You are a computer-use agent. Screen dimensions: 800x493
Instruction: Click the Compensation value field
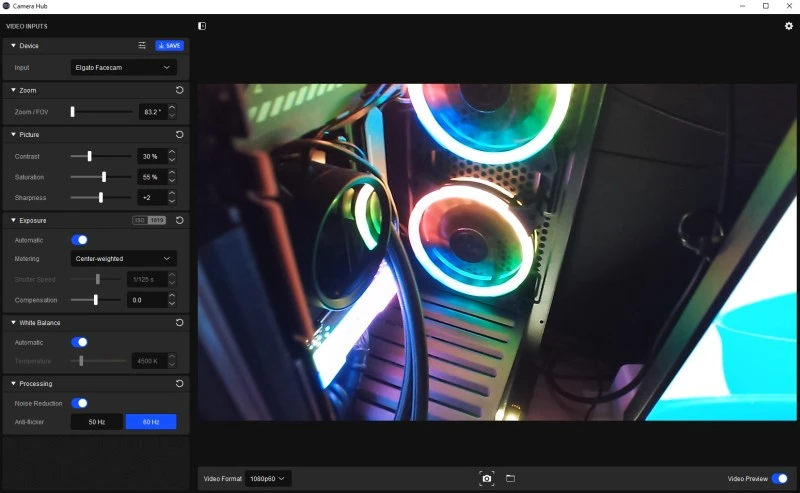(146, 300)
